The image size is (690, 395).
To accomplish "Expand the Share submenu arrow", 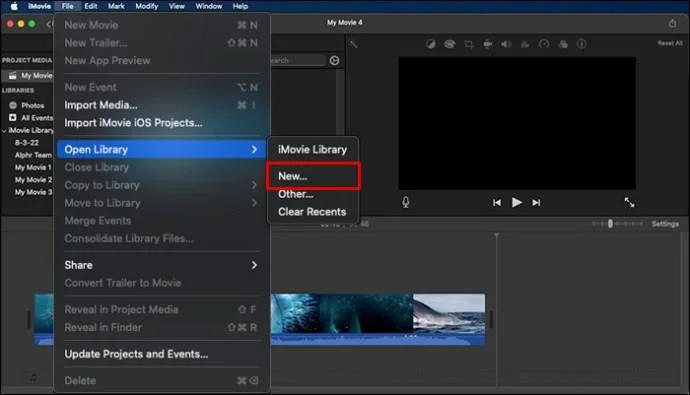I will [254, 265].
